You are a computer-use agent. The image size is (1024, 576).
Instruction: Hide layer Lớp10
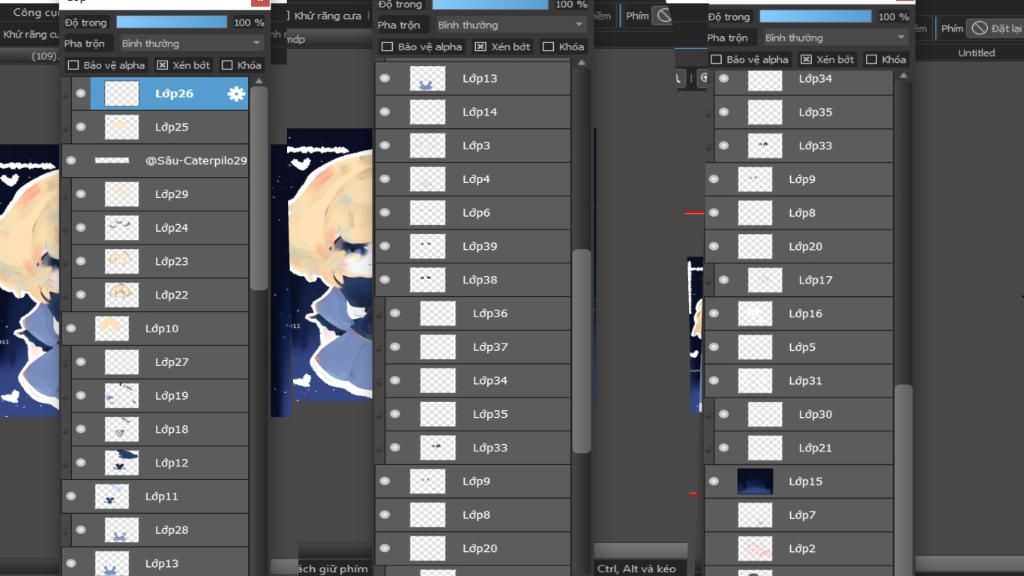coord(71,328)
